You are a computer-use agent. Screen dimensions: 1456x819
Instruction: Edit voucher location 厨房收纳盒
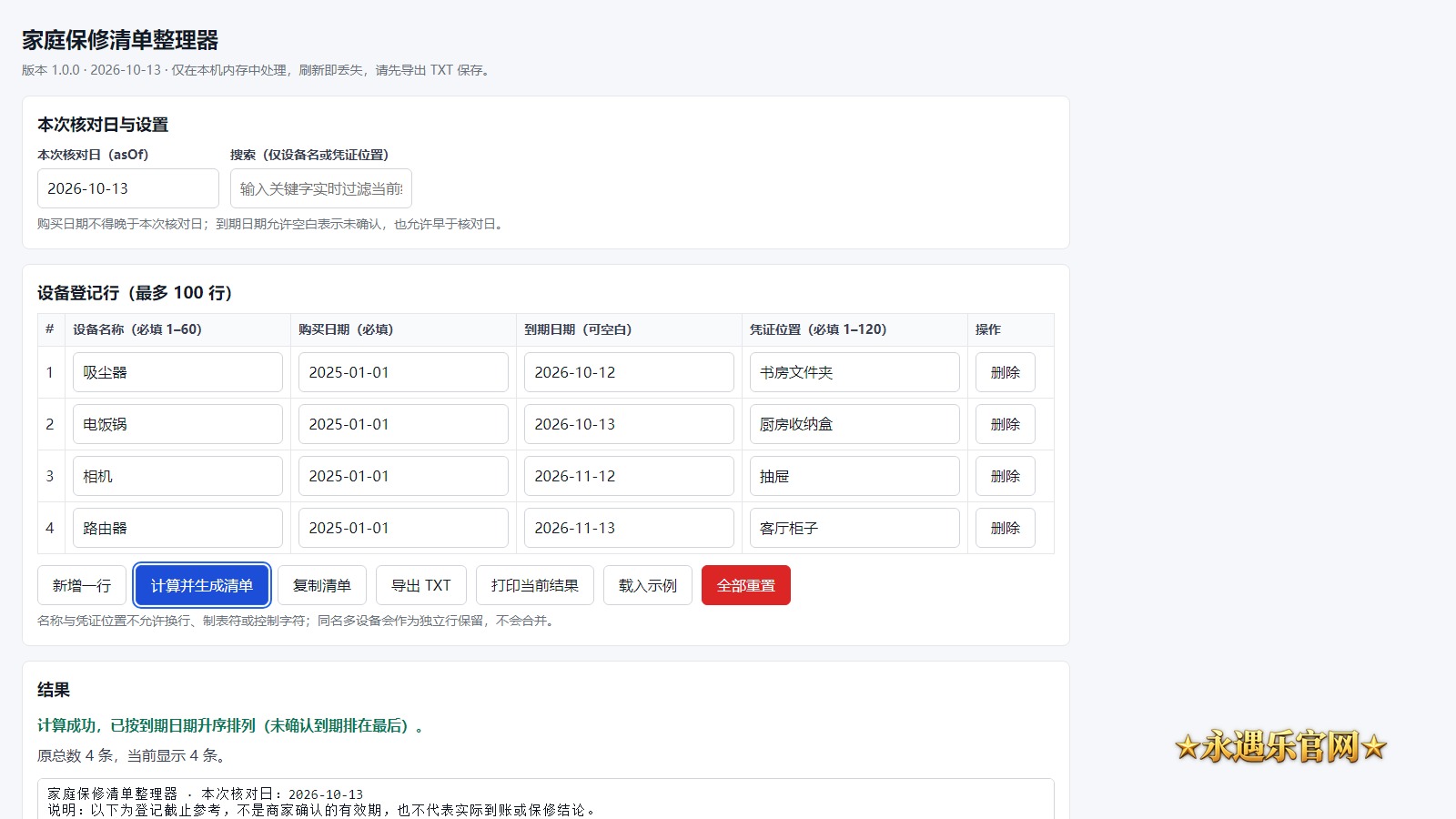point(854,424)
